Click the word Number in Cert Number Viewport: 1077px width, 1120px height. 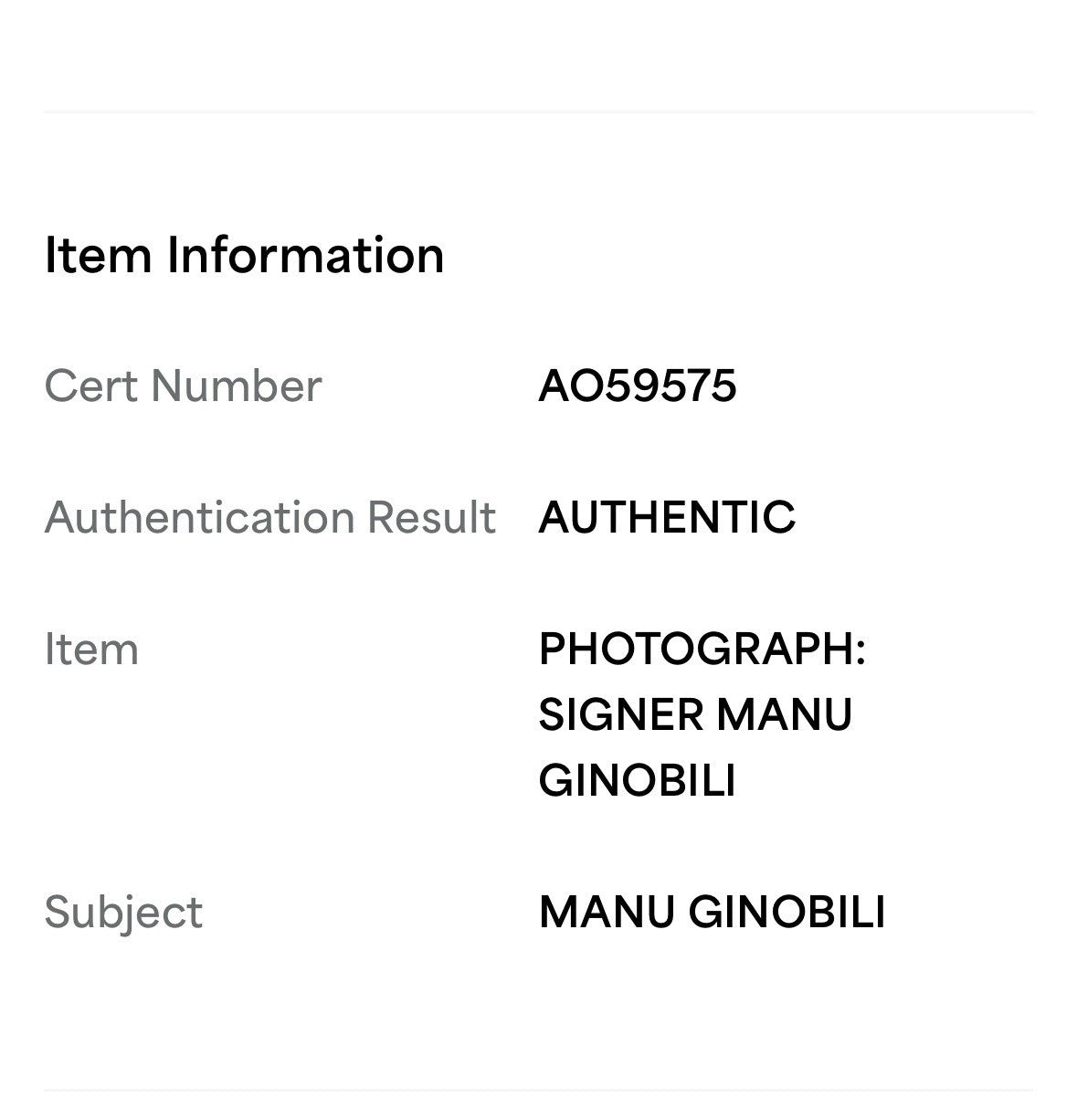click(x=237, y=386)
